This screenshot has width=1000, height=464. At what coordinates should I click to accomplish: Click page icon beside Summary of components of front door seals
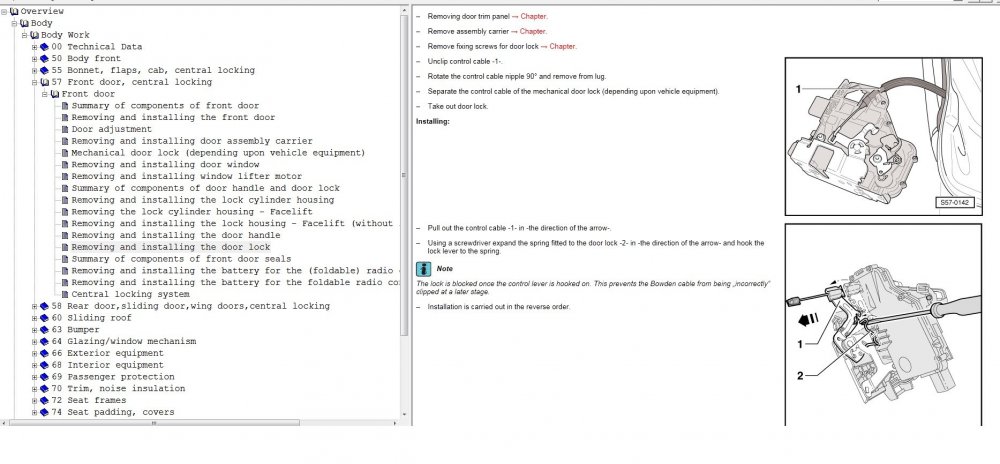click(x=65, y=259)
